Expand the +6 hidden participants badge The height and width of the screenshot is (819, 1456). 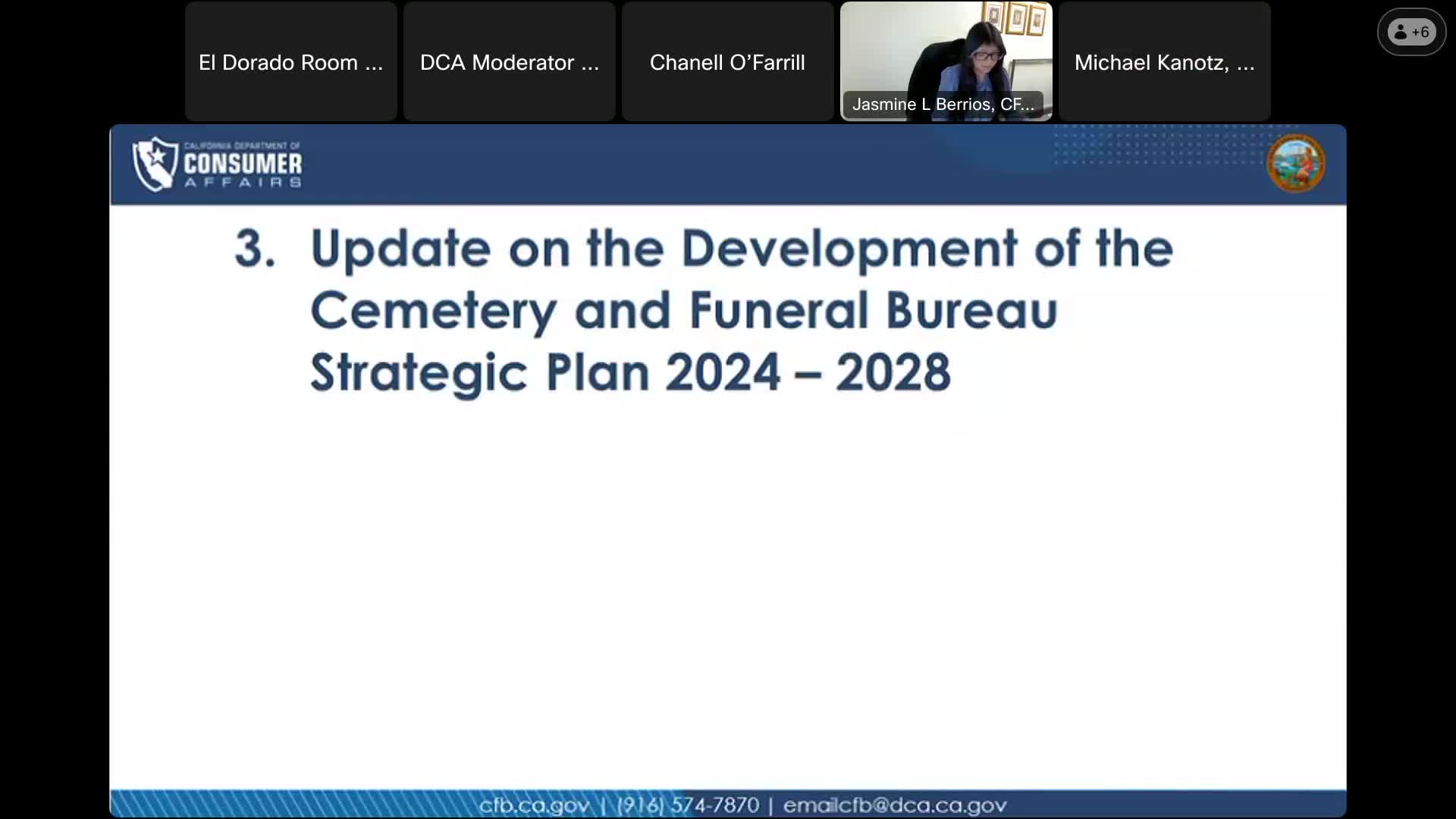click(1411, 32)
